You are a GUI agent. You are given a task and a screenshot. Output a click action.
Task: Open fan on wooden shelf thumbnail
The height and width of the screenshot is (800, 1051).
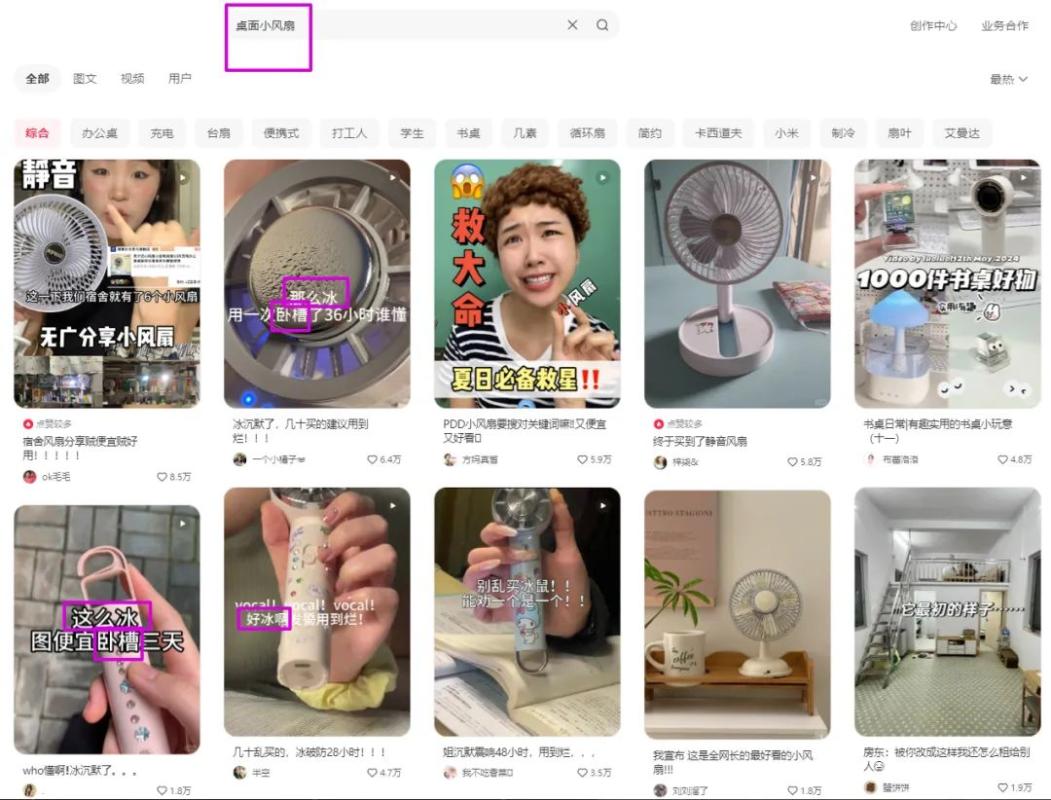point(737,614)
